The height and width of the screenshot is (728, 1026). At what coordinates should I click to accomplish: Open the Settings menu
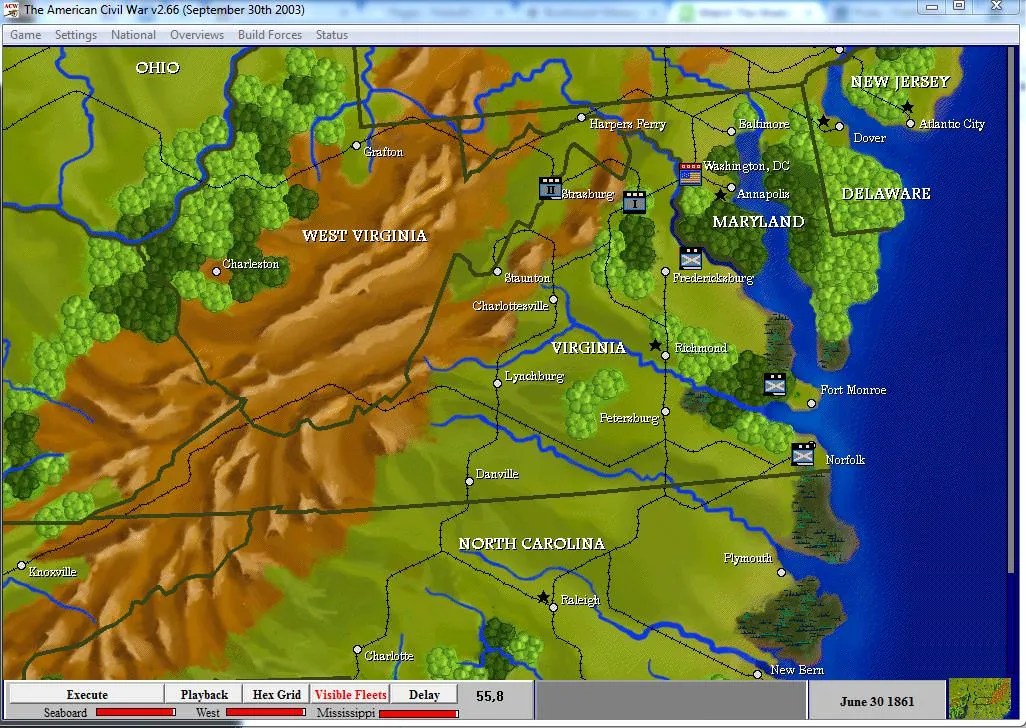(x=76, y=35)
